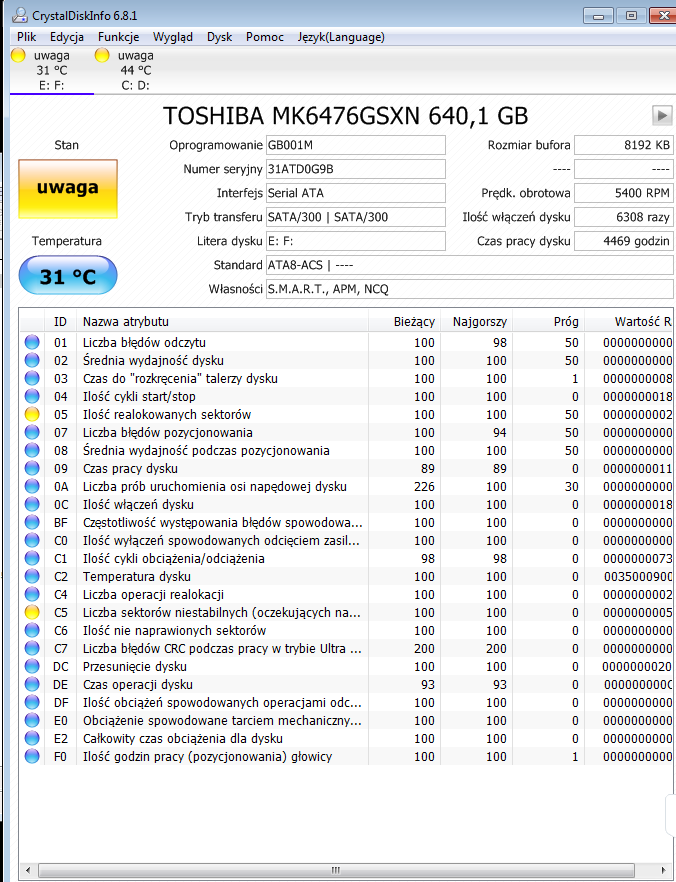Select the E: F: disk tab
Viewport: 676px width, 882px height.
[52, 70]
